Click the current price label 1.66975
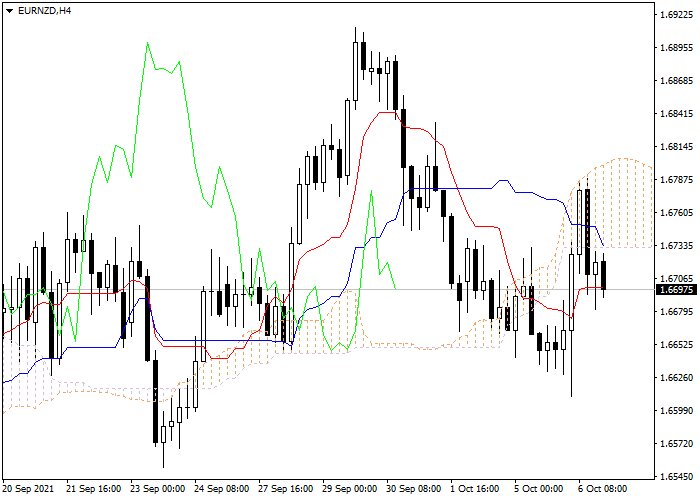Viewport: 700px width, 500px height. (x=677, y=290)
